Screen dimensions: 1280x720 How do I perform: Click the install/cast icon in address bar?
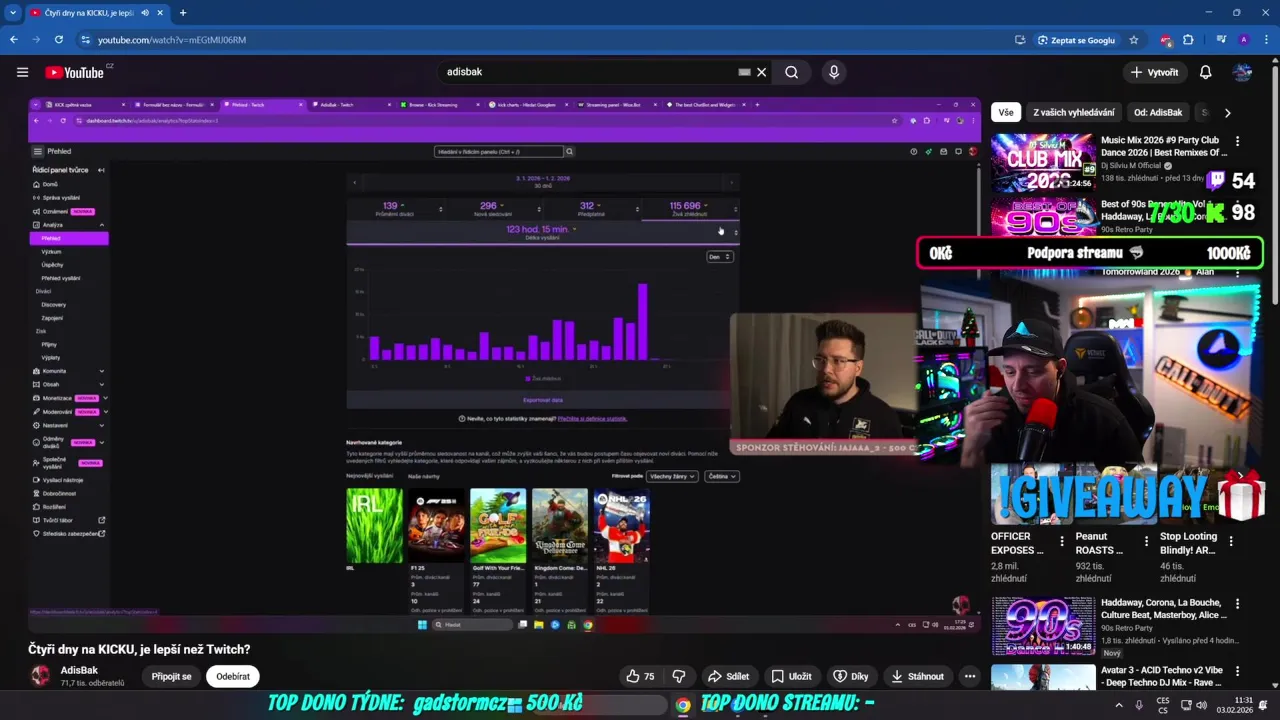[1020, 40]
